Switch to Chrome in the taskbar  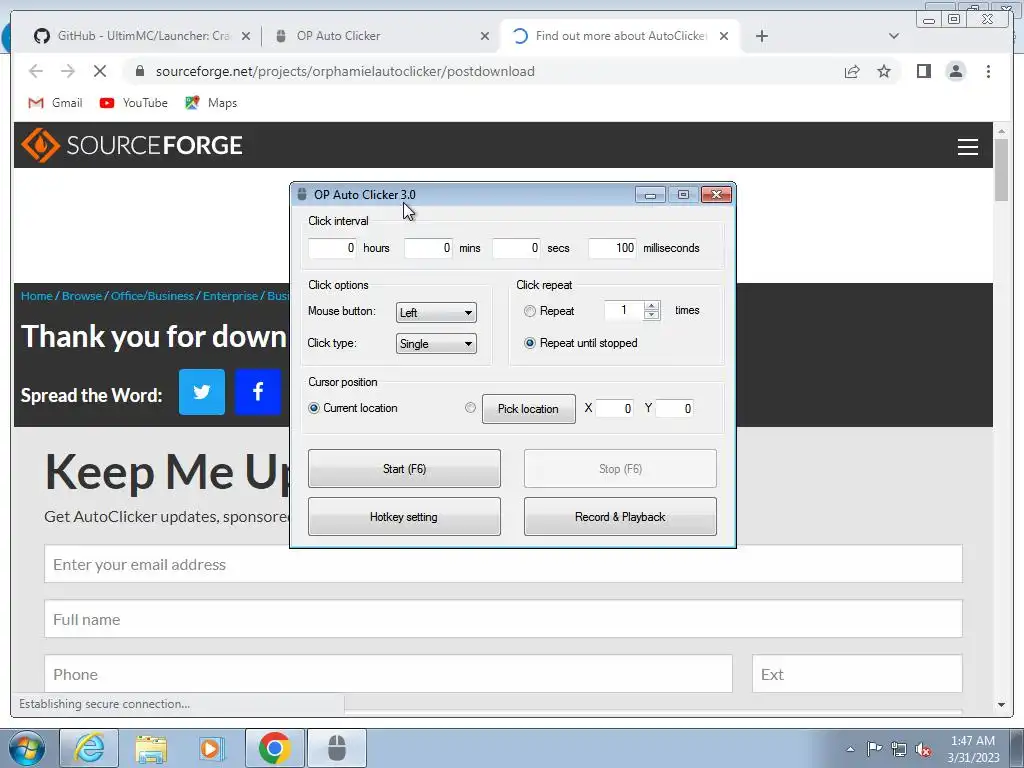(274, 748)
